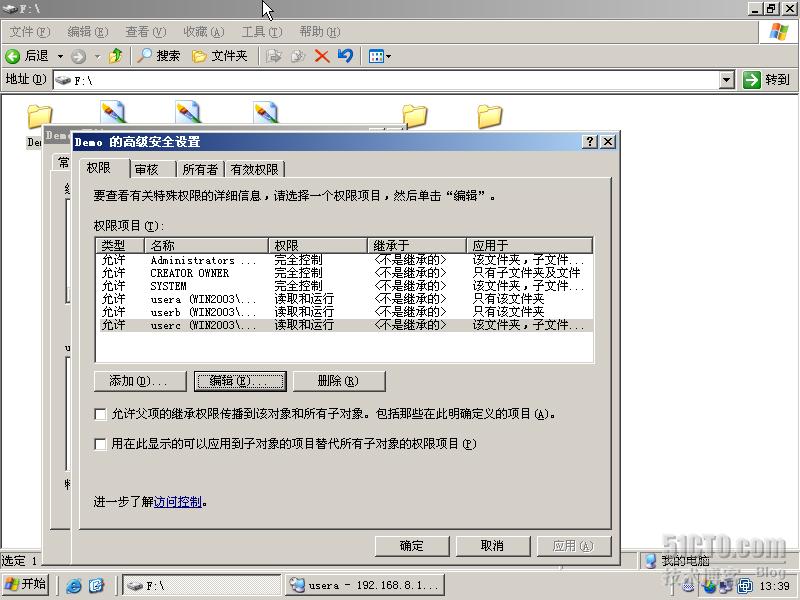Select the folder icon in Explorer window farthest from the Demo folder

(490, 116)
